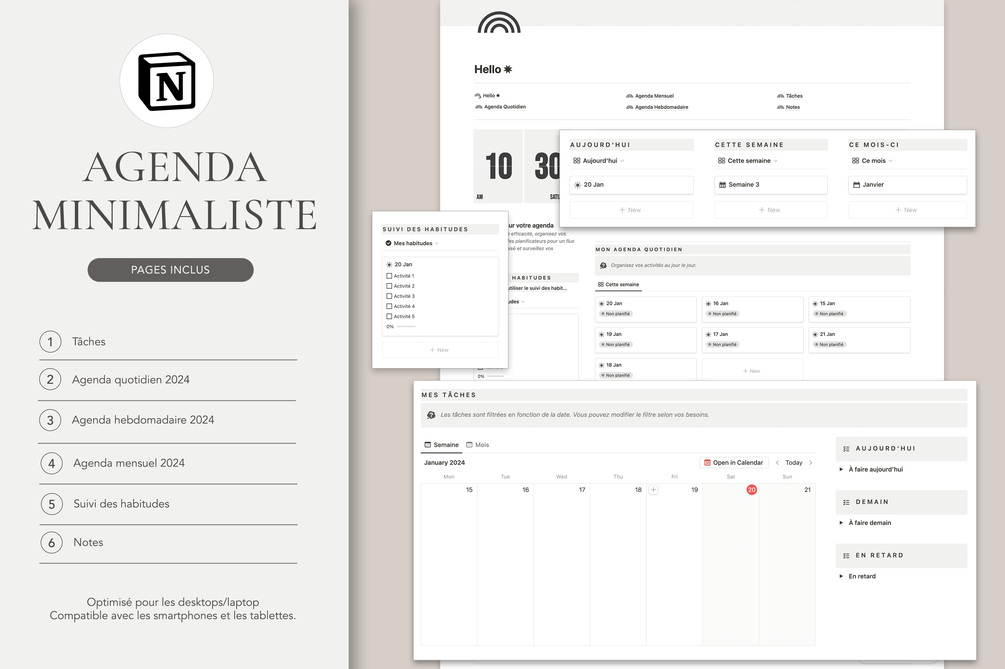Click the gallery view icon beside Ce mois
The height and width of the screenshot is (669, 1005).
coord(855,161)
